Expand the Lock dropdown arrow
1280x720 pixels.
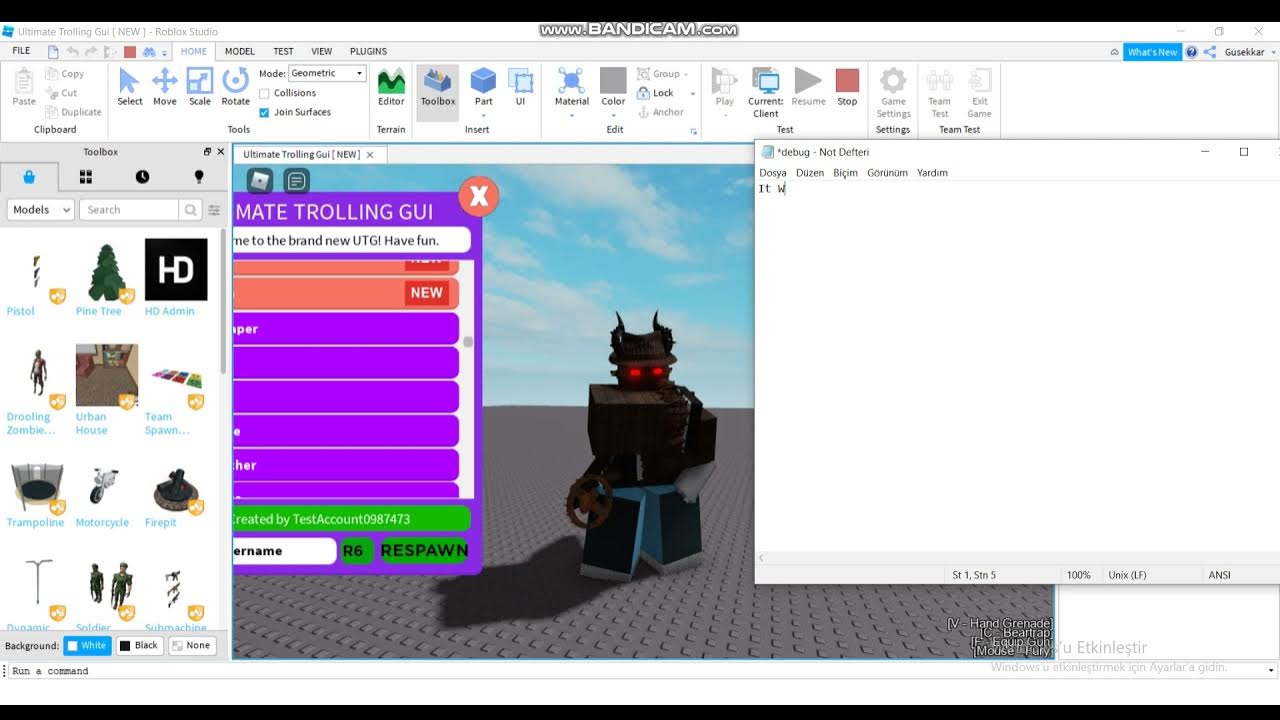tap(692, 94)
